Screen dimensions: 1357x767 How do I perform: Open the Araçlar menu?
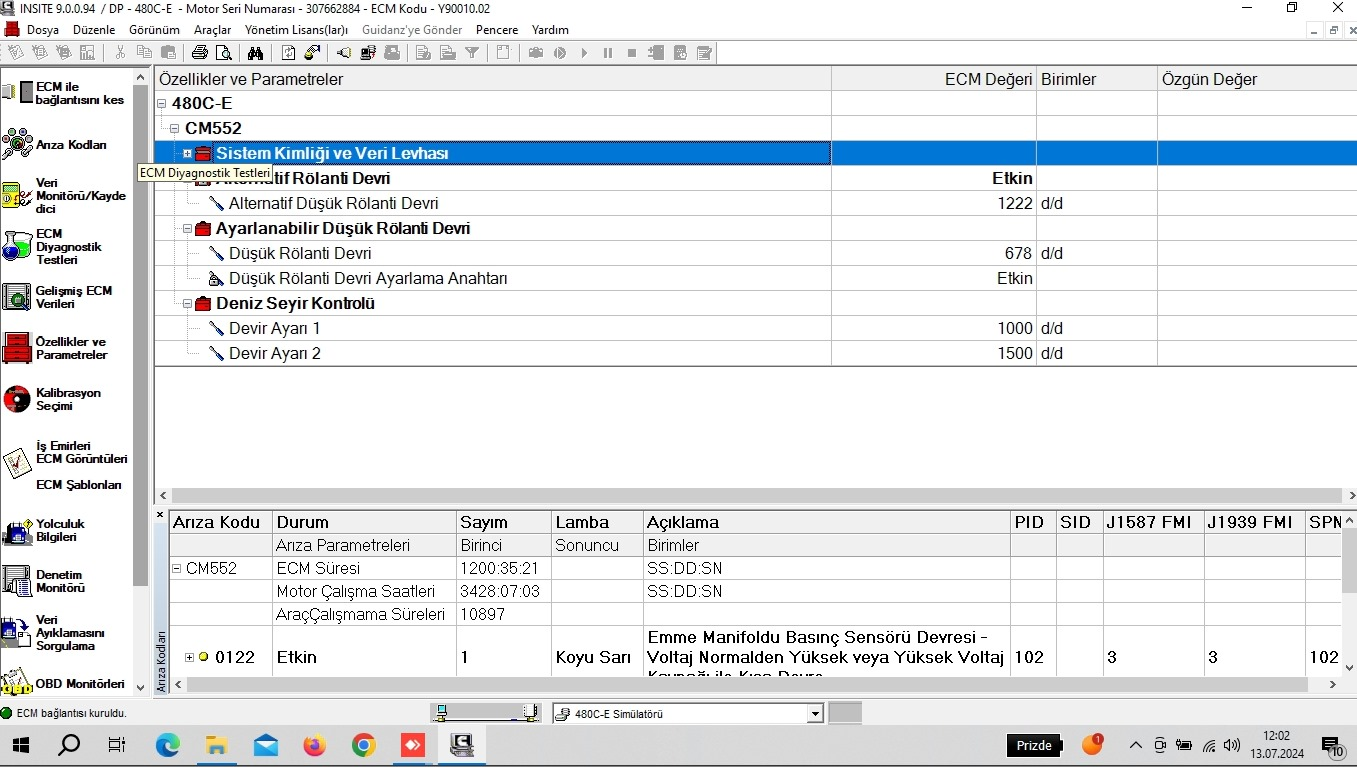211,30
